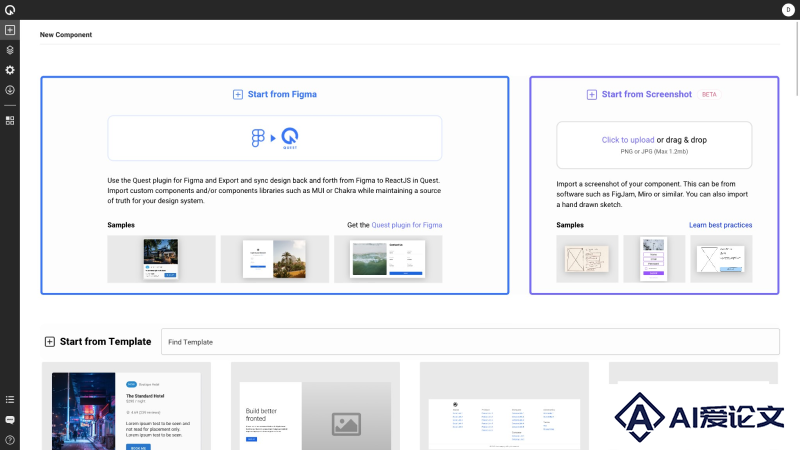Select The Standard Hotel template card
Image resolution: width=800 pixels, height=450 pixels.
coord(126,406)
